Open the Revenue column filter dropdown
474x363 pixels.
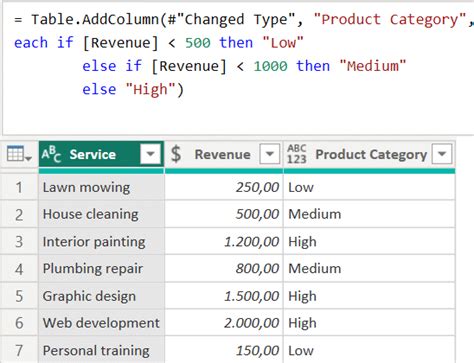point(269,154)
